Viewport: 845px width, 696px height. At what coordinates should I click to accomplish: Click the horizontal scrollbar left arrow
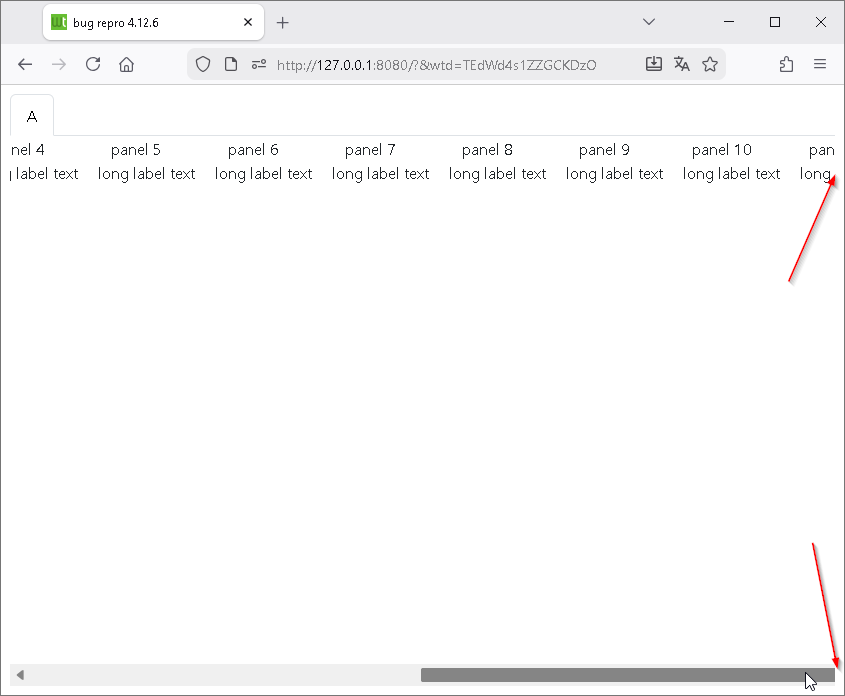click(x=19, y=675)
